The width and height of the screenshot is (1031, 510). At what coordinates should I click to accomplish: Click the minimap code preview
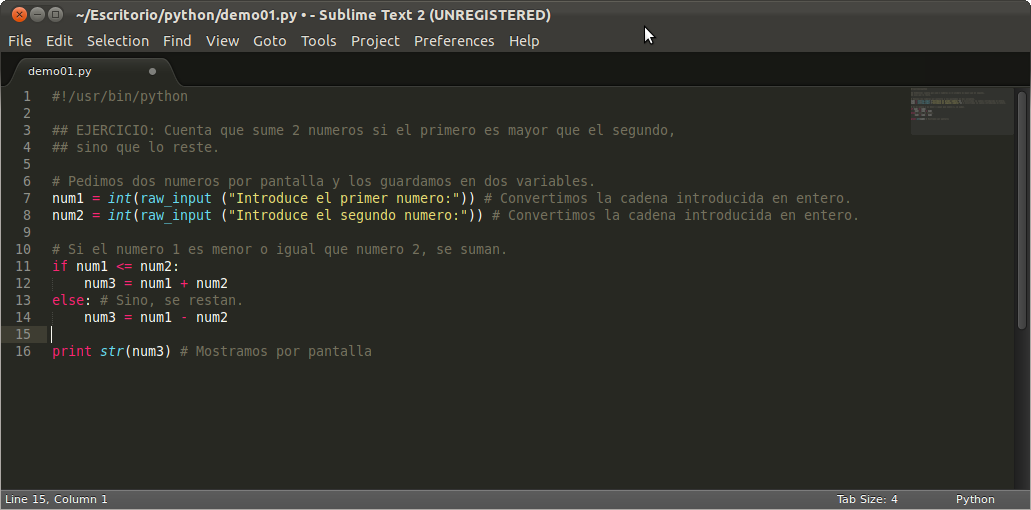pyautogui.click(x=962, y=110)
